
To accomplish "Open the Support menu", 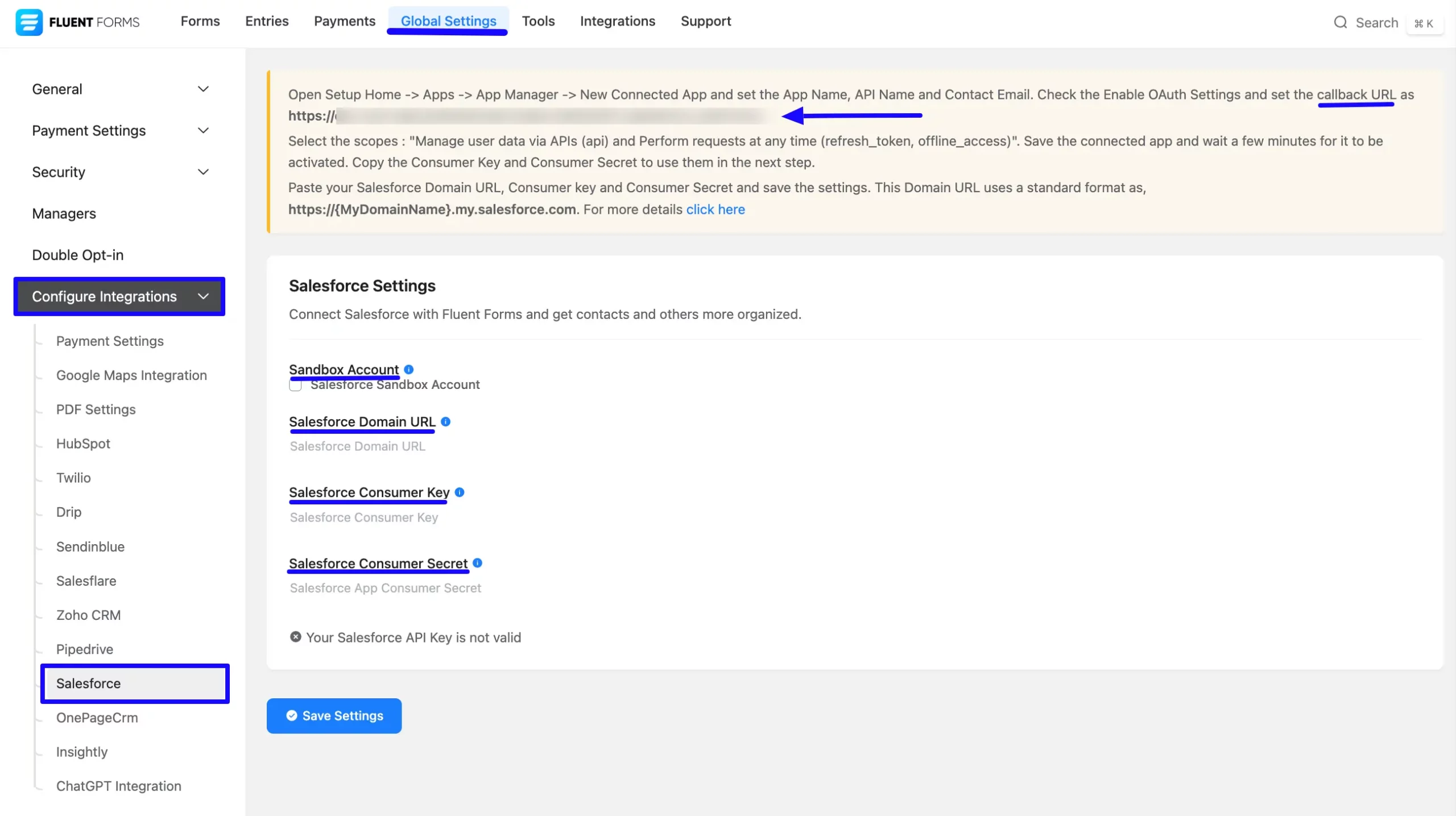I will coord(706,22).
